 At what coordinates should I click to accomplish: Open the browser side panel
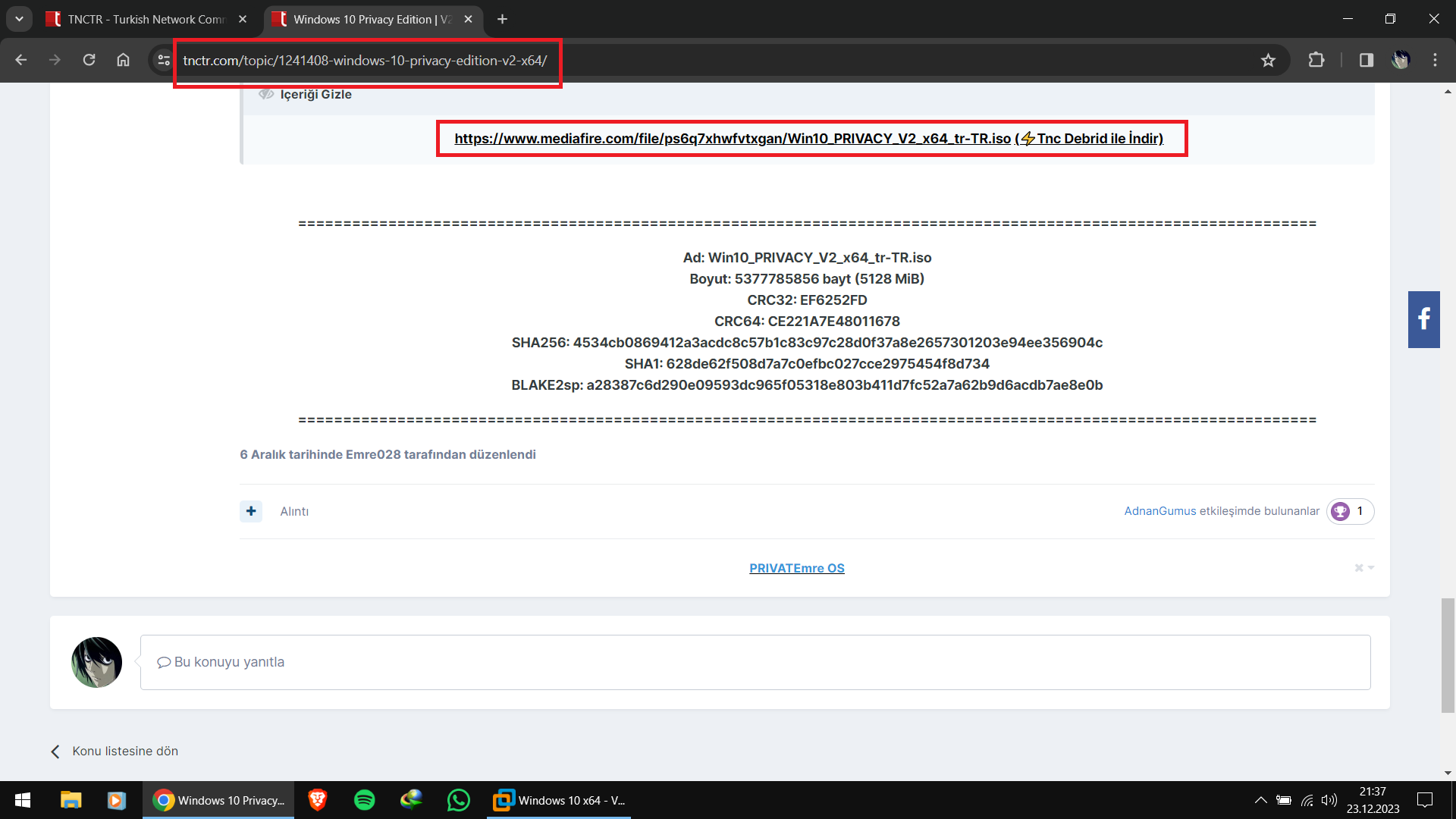(x=1366, y=60)
